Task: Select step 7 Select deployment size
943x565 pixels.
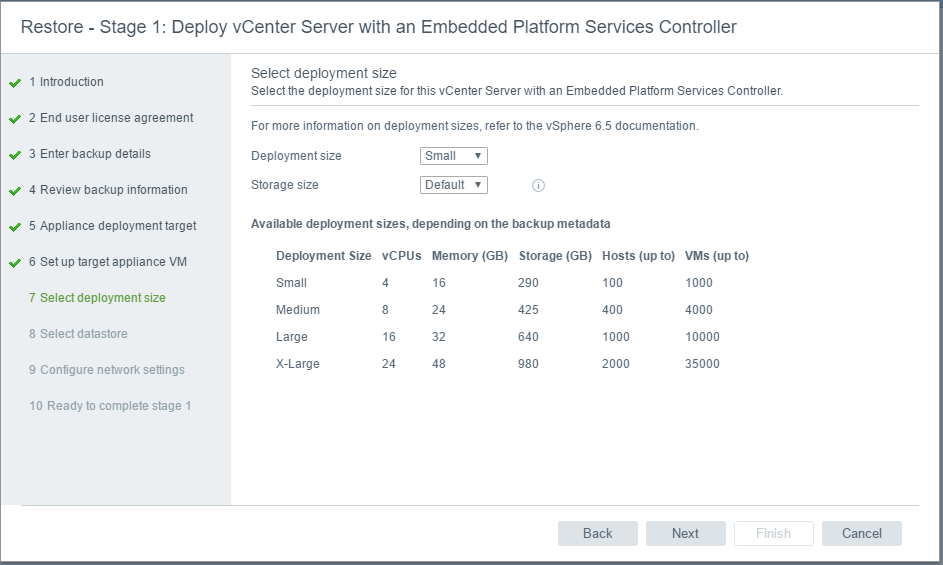Action: click(97, 298)
